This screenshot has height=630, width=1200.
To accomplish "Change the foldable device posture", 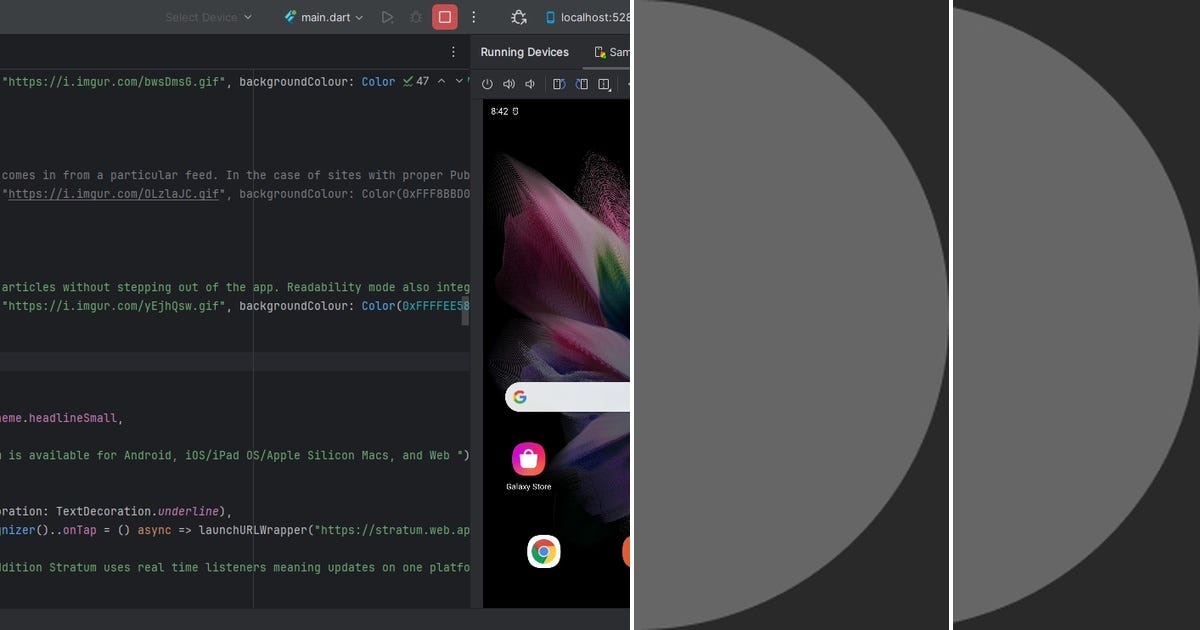I will (x=603, y=84).
